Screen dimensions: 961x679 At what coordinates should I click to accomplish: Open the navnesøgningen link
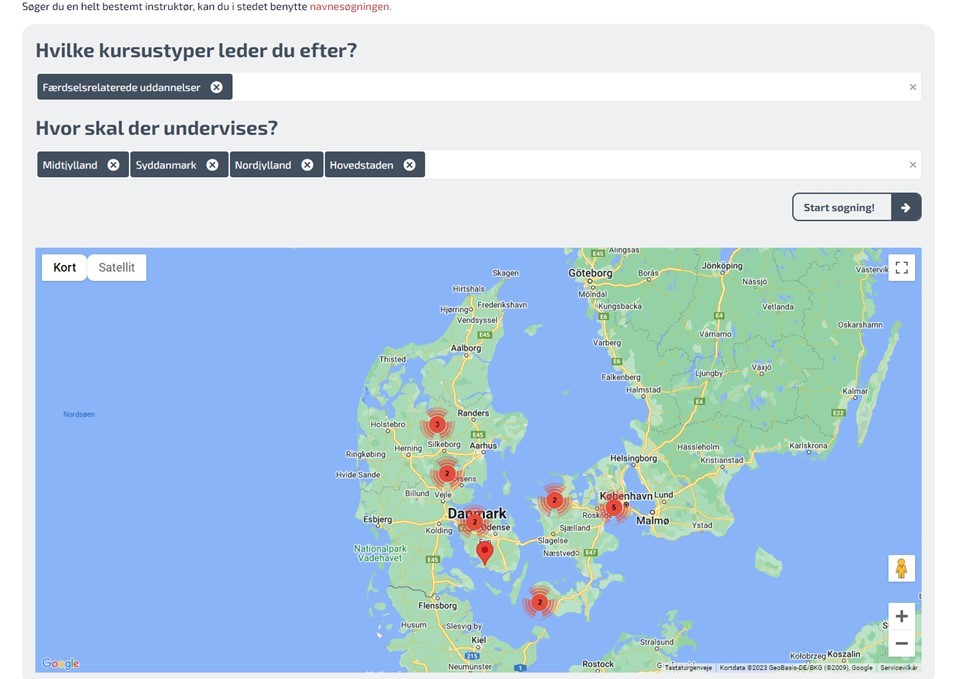349,7
